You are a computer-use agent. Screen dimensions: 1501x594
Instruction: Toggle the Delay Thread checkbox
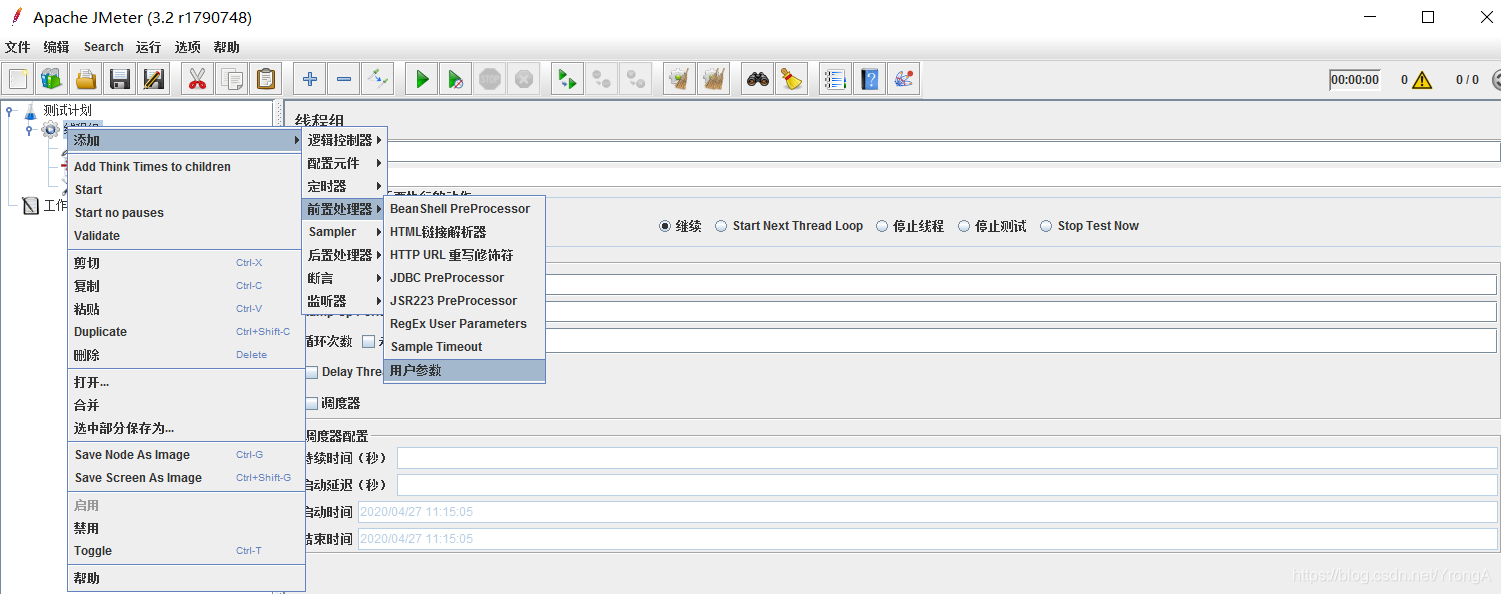point(312,372)
